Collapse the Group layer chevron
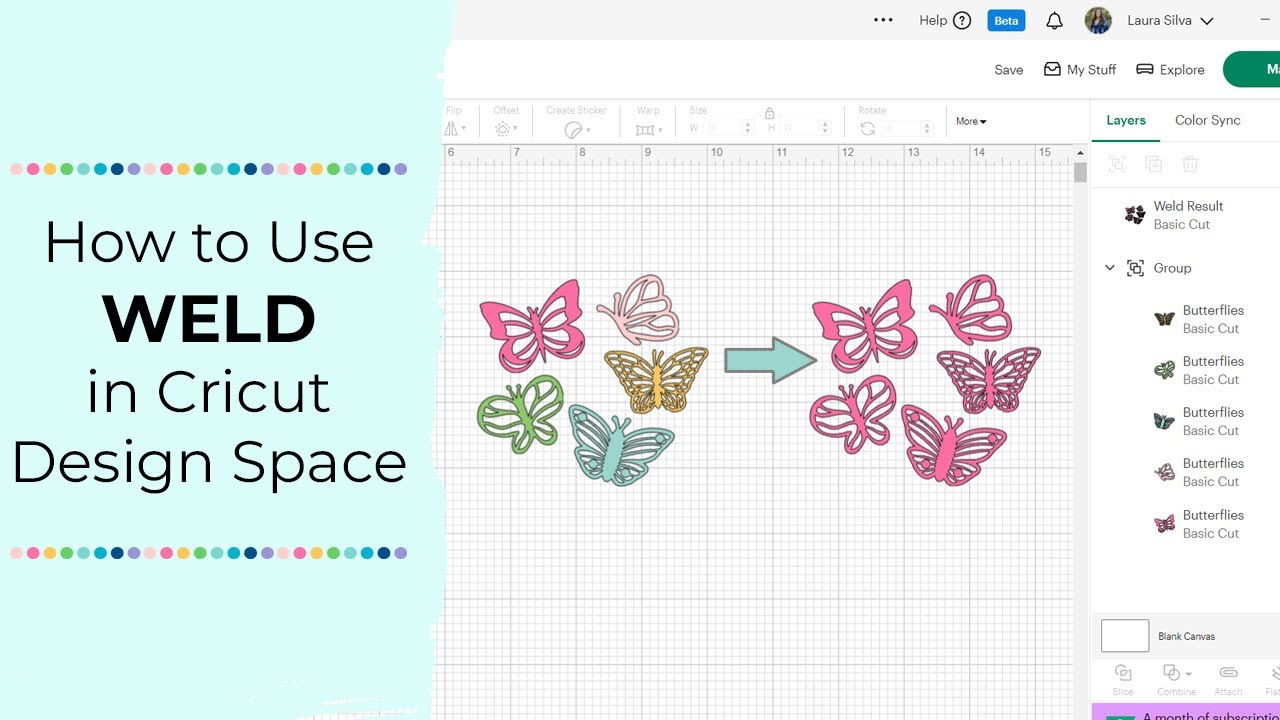1280x720 pixels. click(1109, 268)
